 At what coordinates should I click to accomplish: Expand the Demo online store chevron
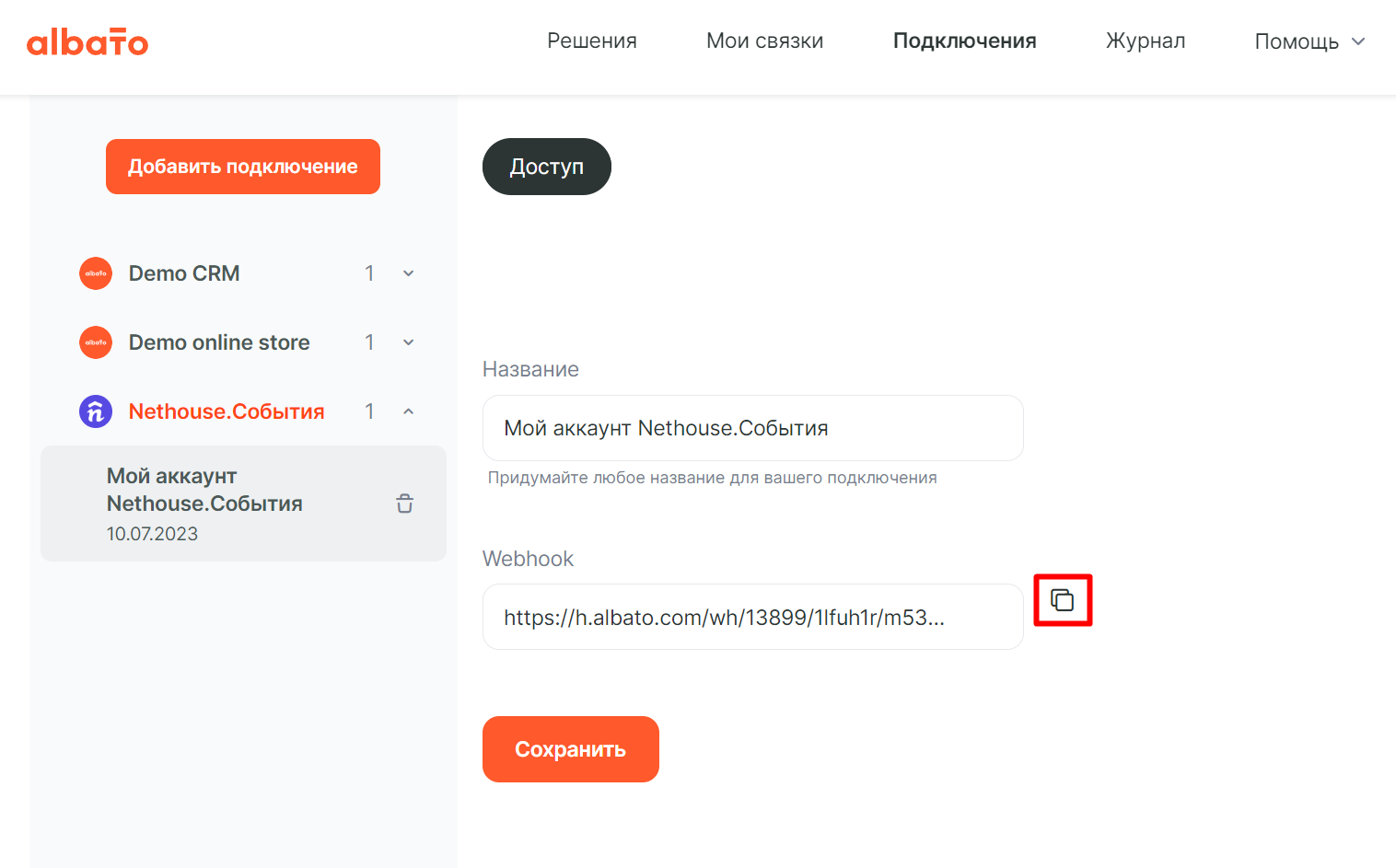pyautogui.click(x=409, y=342)
